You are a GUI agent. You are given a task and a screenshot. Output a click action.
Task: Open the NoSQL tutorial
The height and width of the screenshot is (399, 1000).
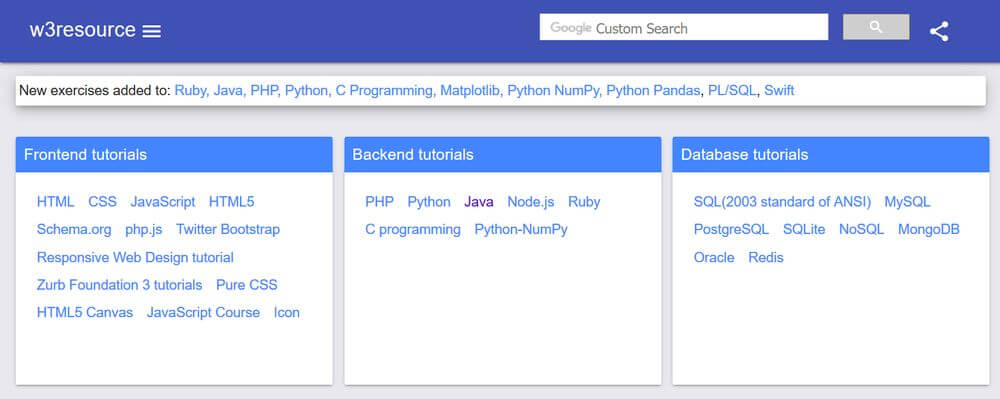pos(862,229)
